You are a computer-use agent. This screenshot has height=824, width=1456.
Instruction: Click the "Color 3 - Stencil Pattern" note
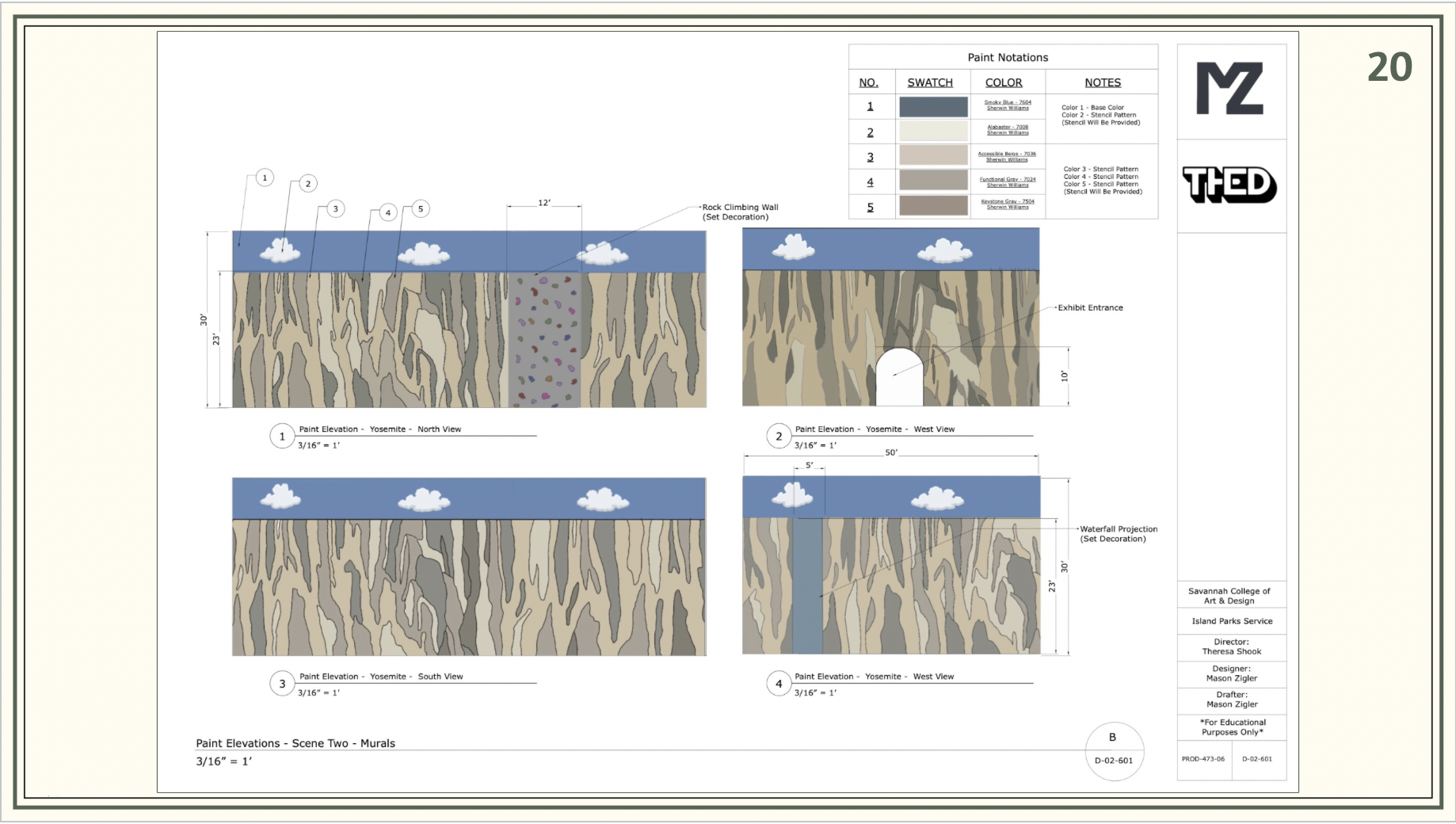point(1101,169)
